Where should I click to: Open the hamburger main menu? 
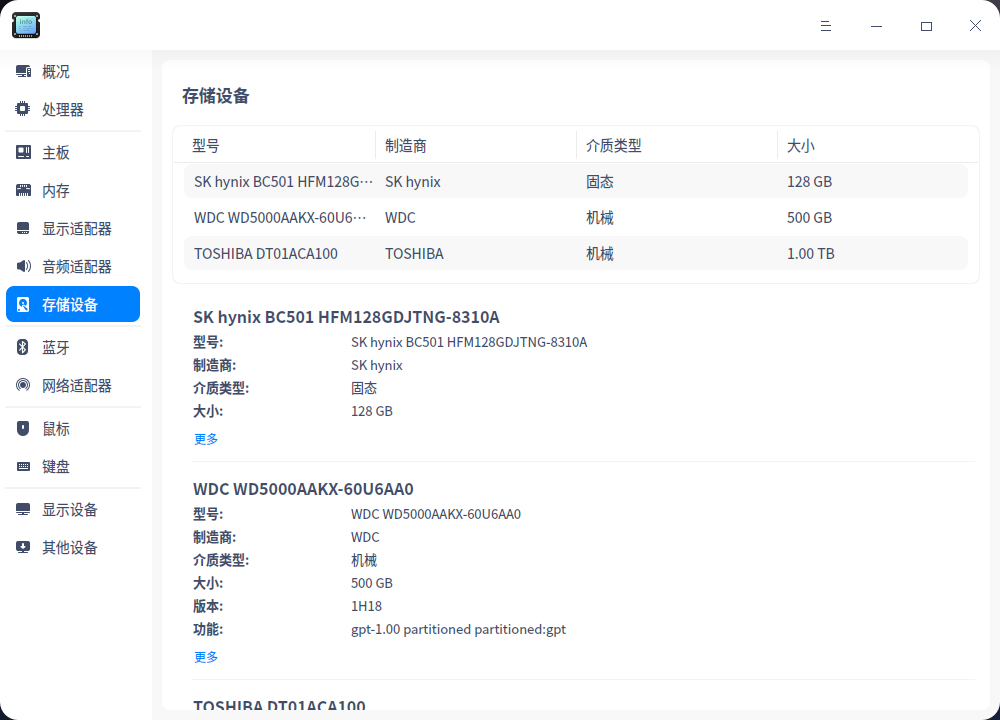(826, 26)
